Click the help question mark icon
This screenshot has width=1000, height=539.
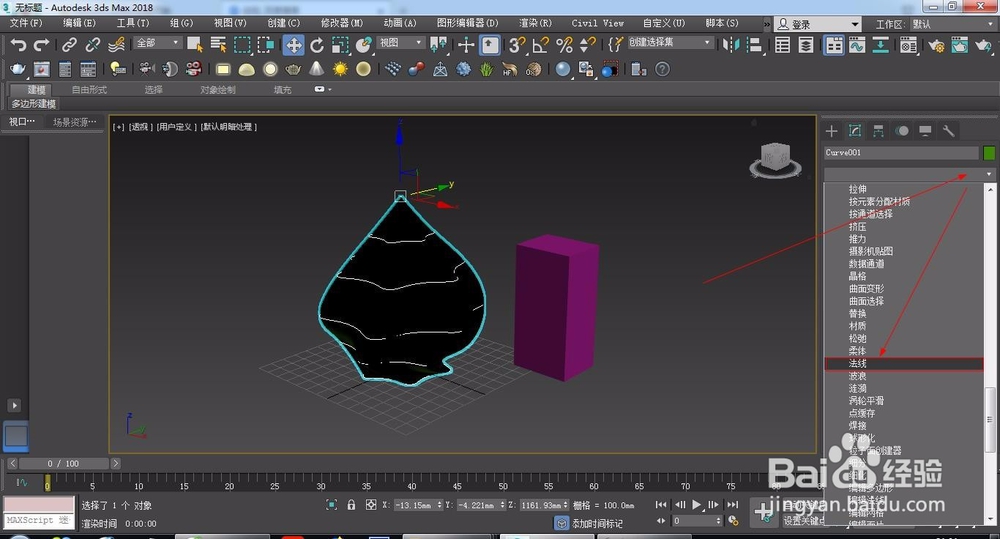coord(663,69)
